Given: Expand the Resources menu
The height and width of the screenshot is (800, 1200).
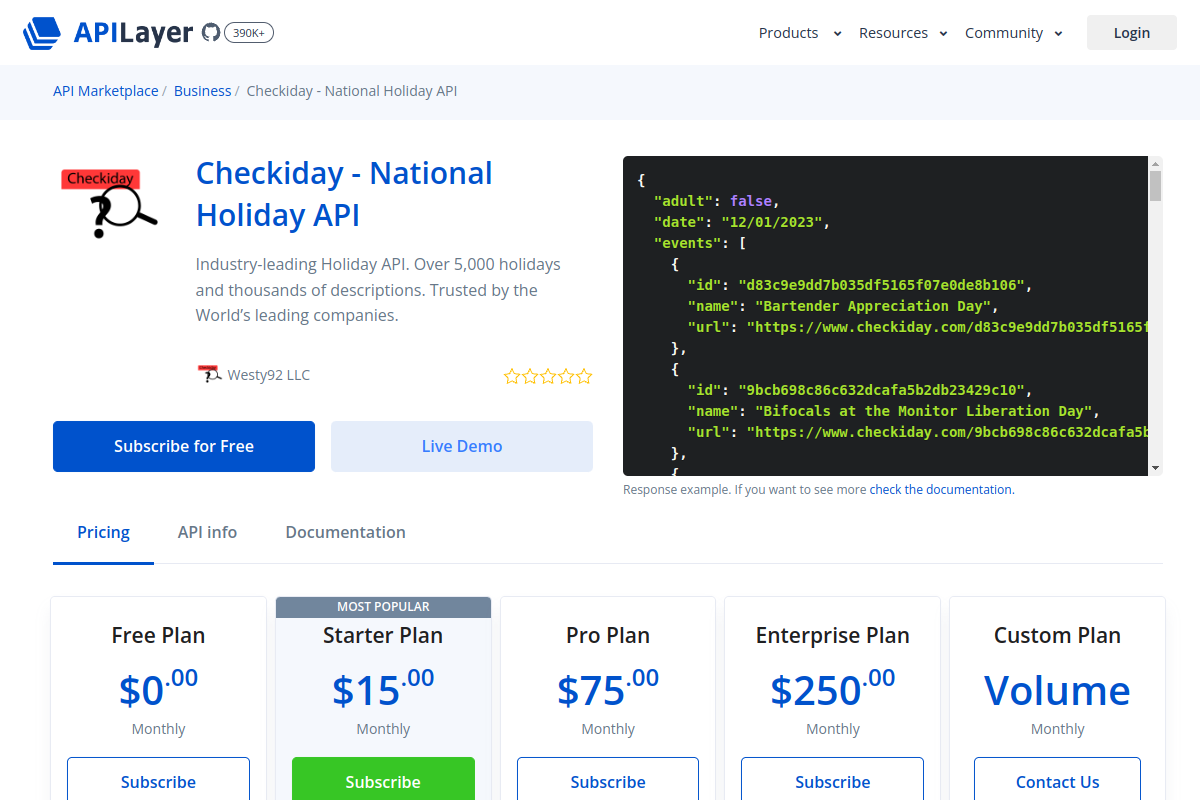Looking at the screenshot, I should point(903,33).
